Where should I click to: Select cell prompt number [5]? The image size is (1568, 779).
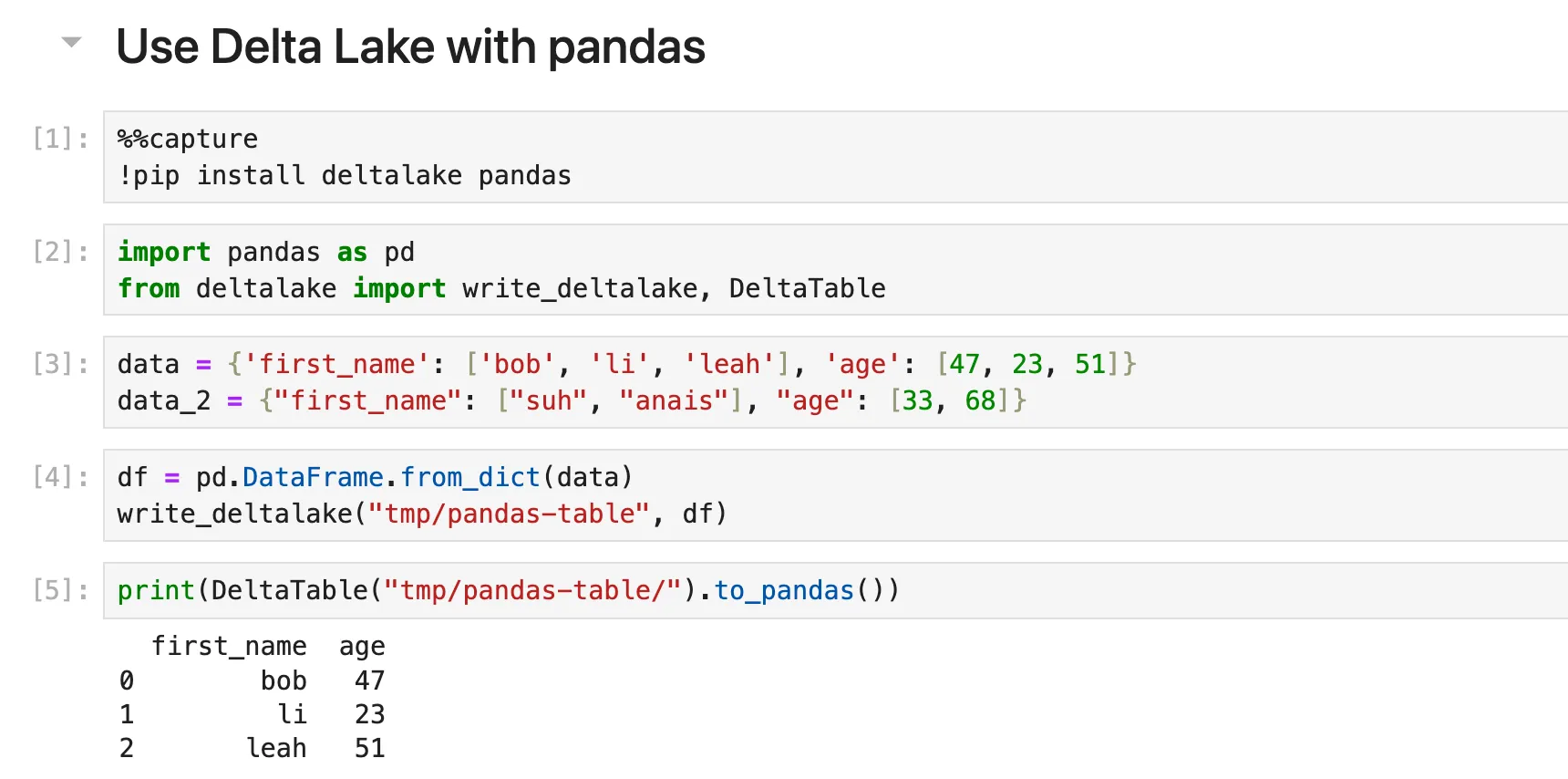[60, 590]
